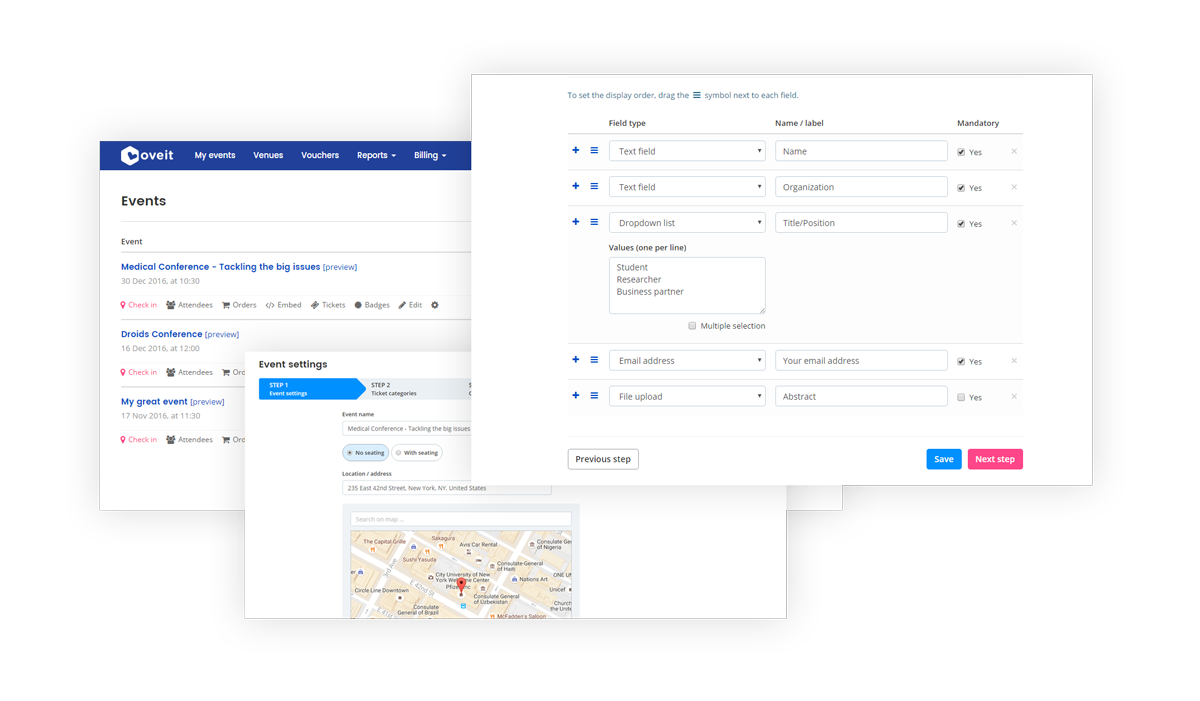Expand the Reports menu
The height and width of the screenshot is (701, 1200).
coord(376,155)
